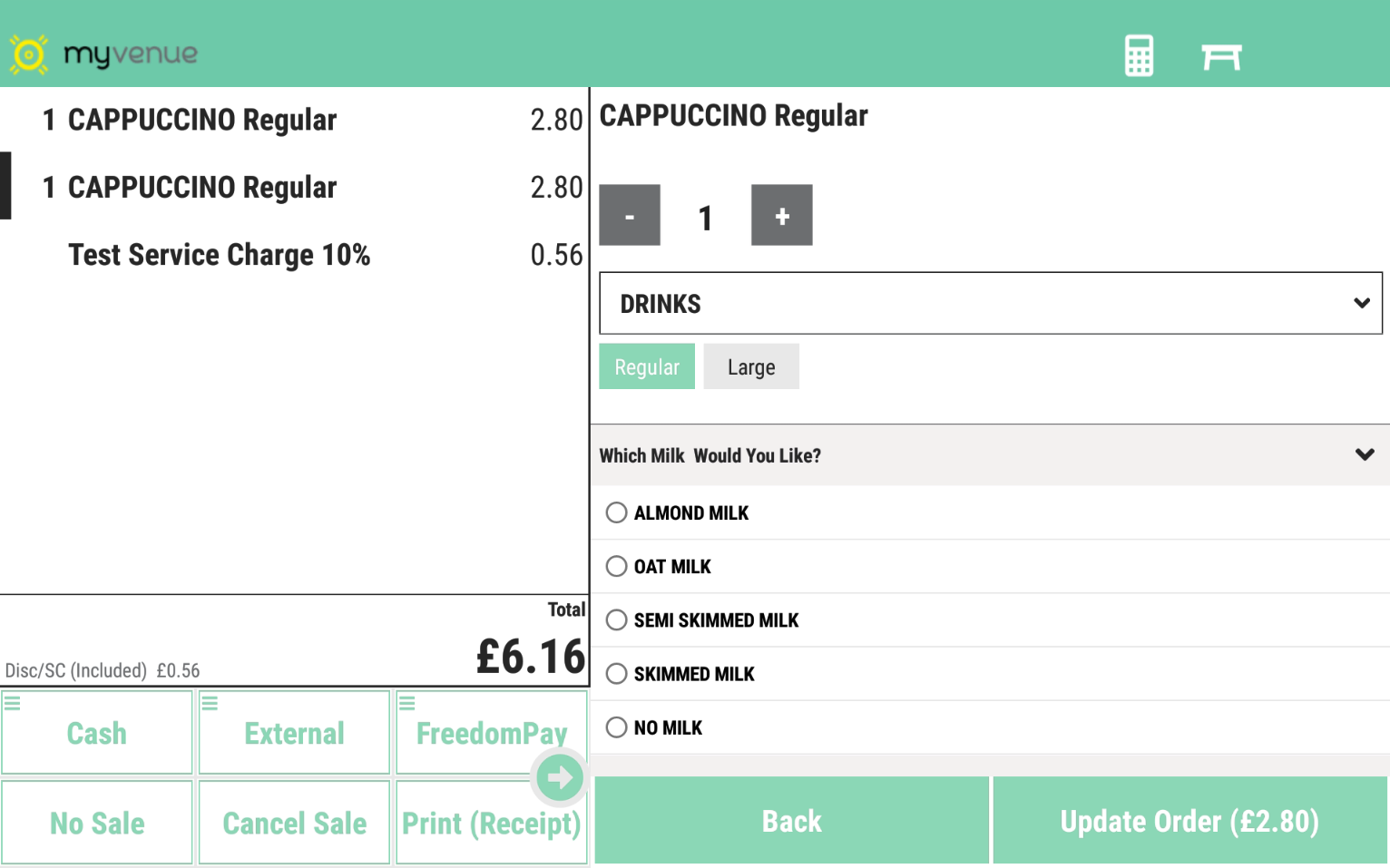Open the FreedomPay button menu icon

[407, 703]
